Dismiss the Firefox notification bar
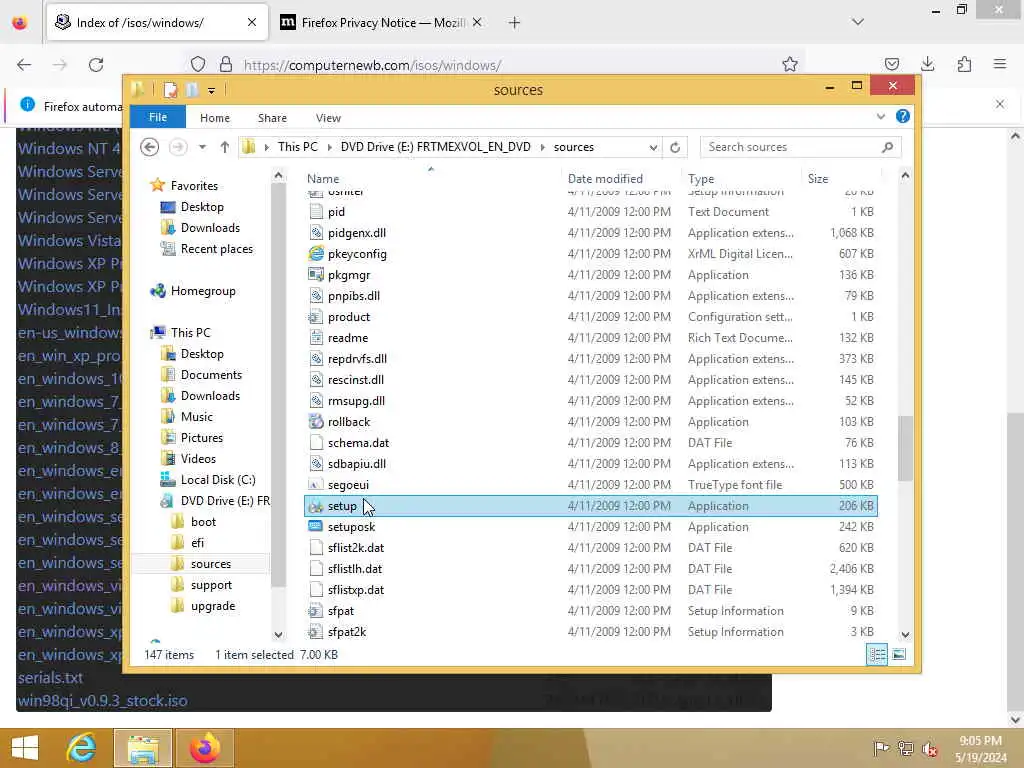This screenshot has height=768, width=1024. click(x=1000, y=104)
